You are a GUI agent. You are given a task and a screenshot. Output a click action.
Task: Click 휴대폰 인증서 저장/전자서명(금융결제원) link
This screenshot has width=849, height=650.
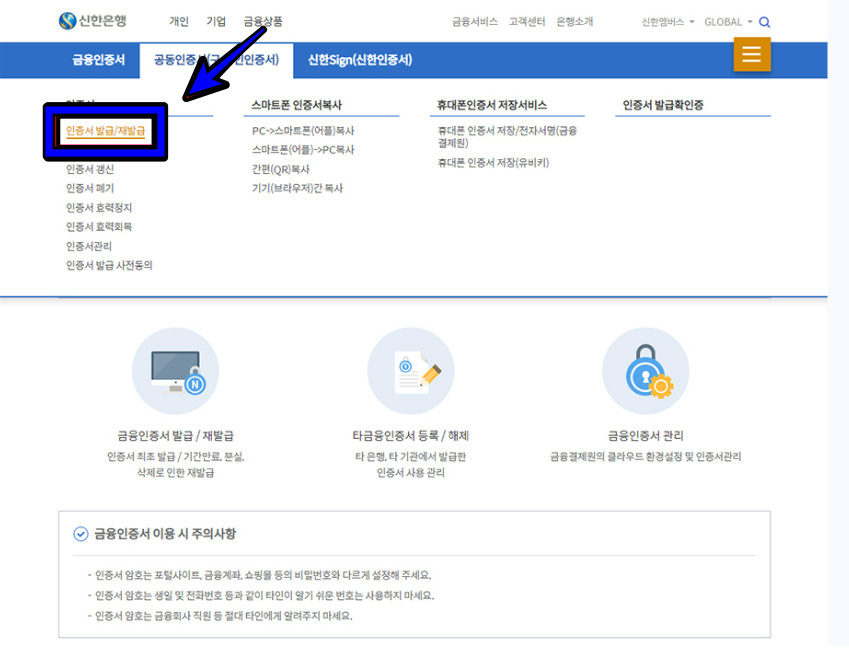click(x=507, y=137)
